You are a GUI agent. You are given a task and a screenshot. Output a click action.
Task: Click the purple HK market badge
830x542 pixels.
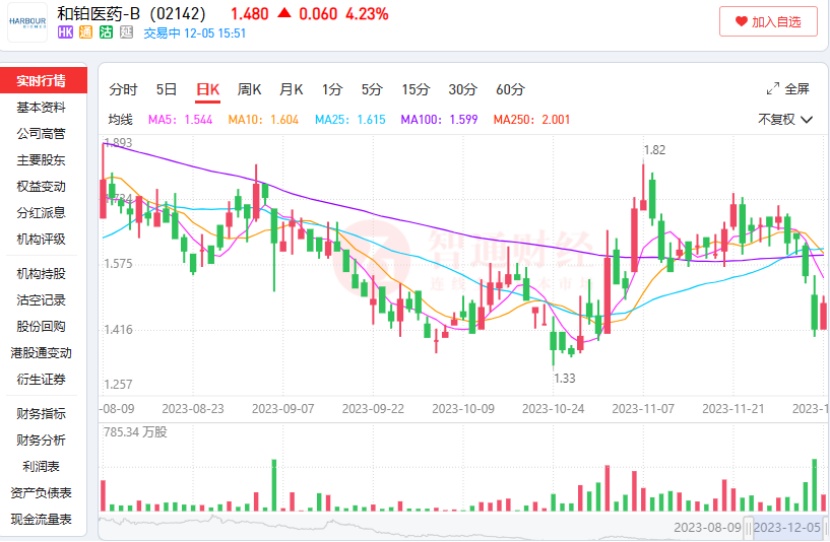[65, 32]
